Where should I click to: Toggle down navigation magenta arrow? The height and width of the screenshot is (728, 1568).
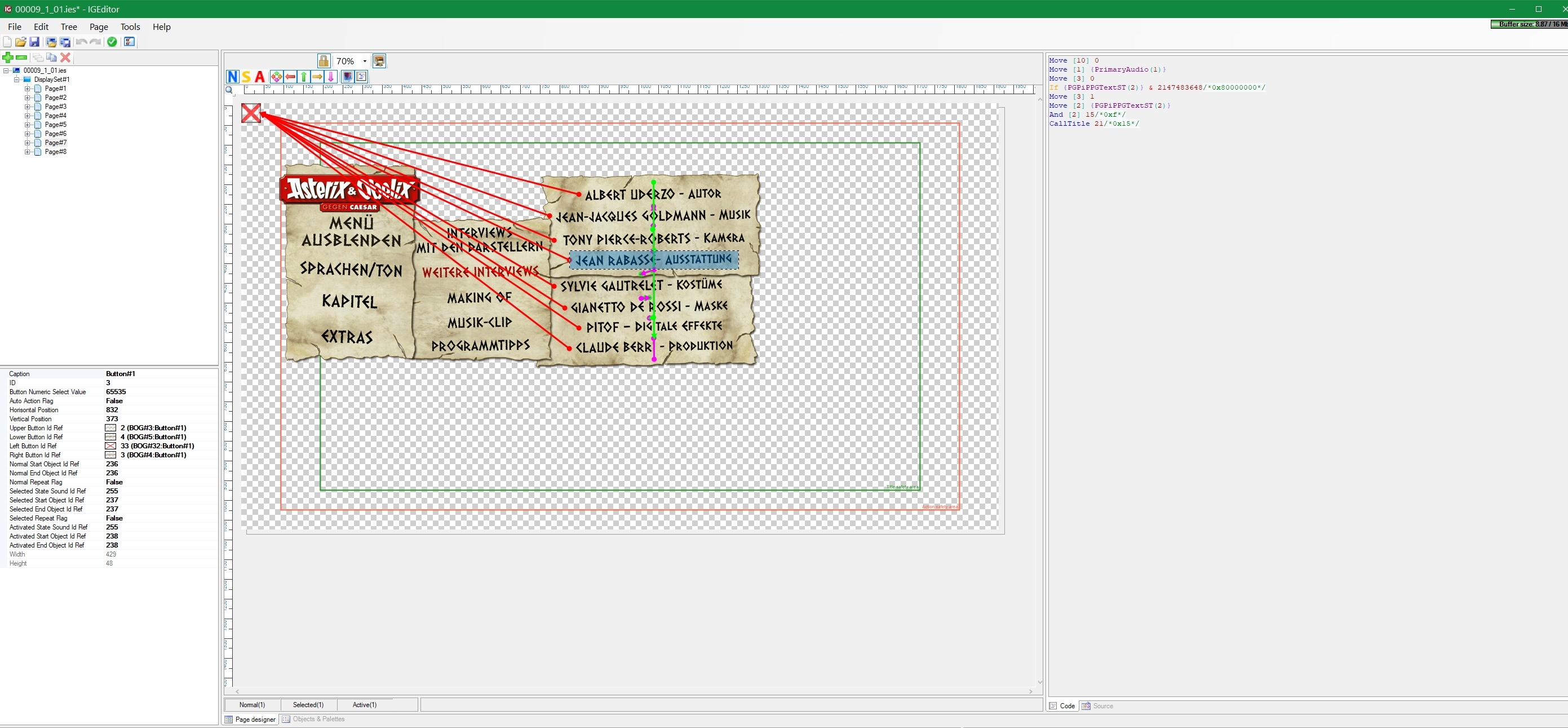pos(330,77)
